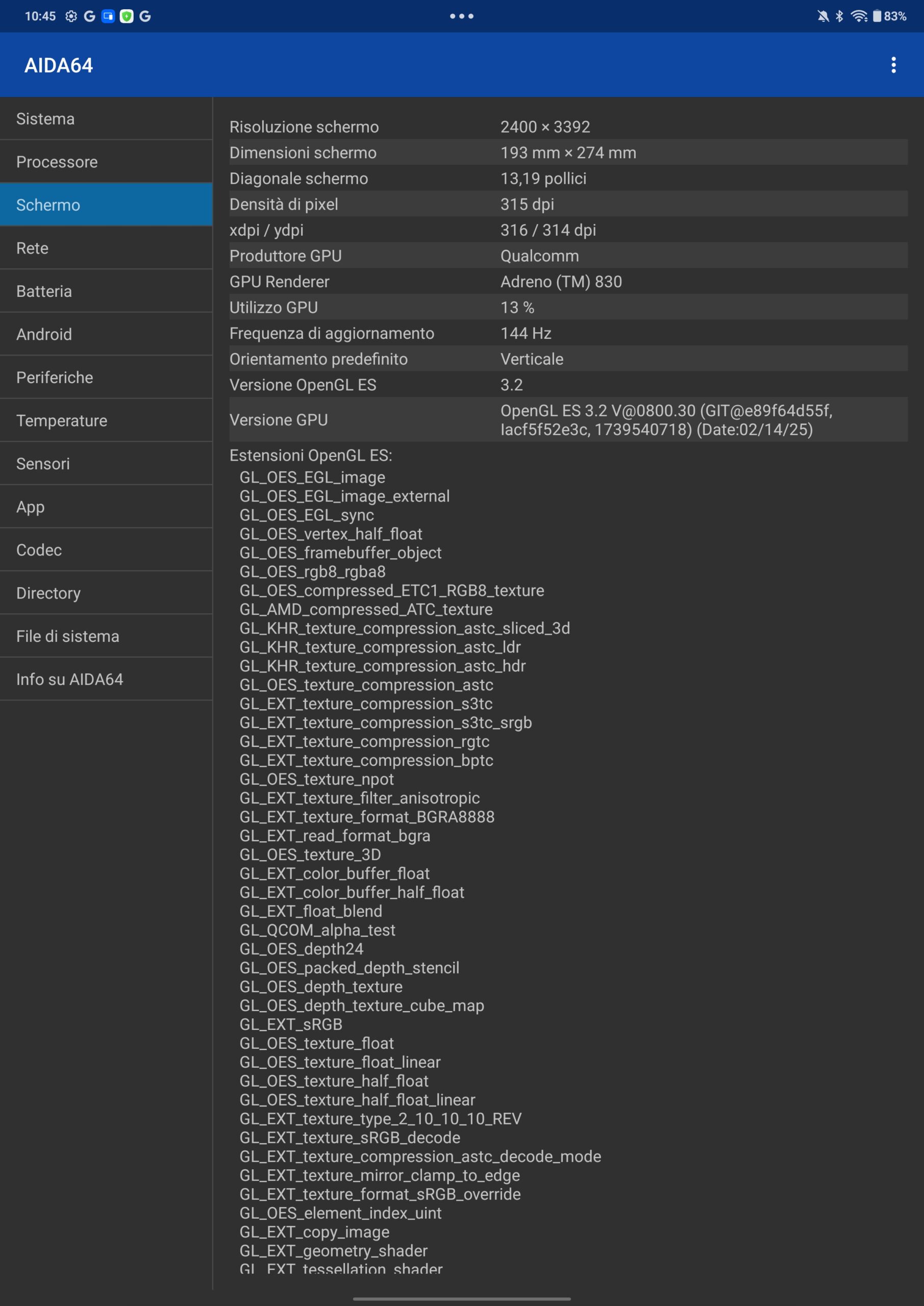Tap the AIDA64 app title

(x=59, y=65)
